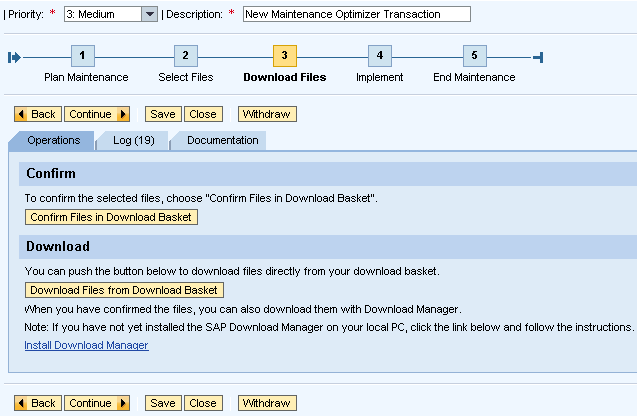Click the bottom Save button
This screenshot has height=416, width=637.
163,403
